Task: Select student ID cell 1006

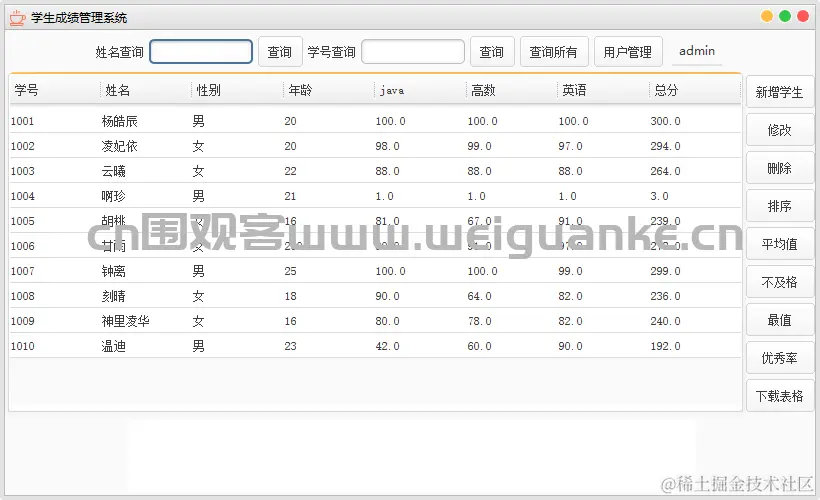Action: pos(22,246)
